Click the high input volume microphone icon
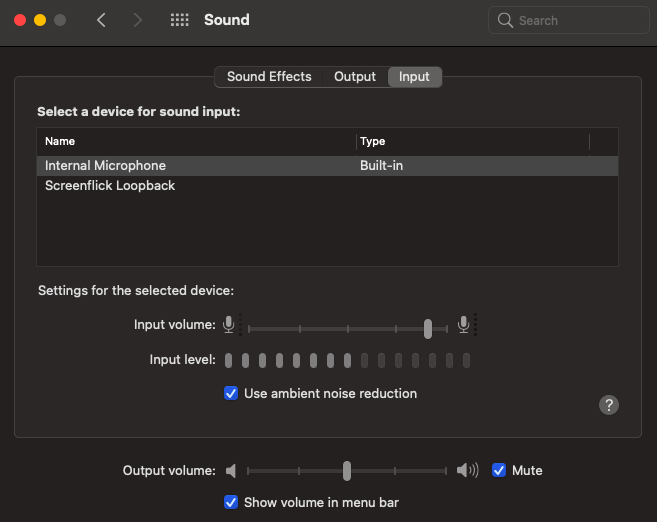Viewport: 657px width, 522px height. point(464,324)
